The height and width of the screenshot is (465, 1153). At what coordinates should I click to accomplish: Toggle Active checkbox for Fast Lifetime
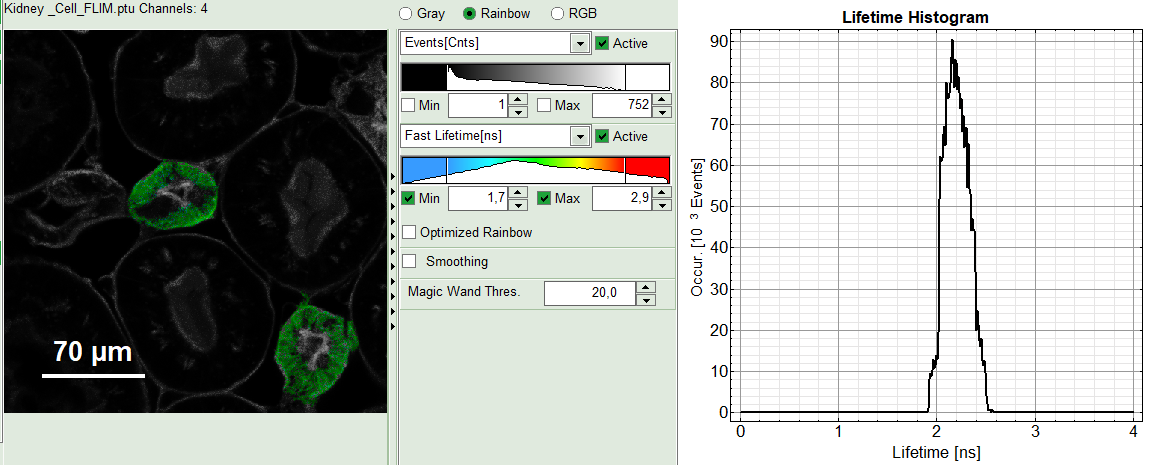click(x=602, y=136)
